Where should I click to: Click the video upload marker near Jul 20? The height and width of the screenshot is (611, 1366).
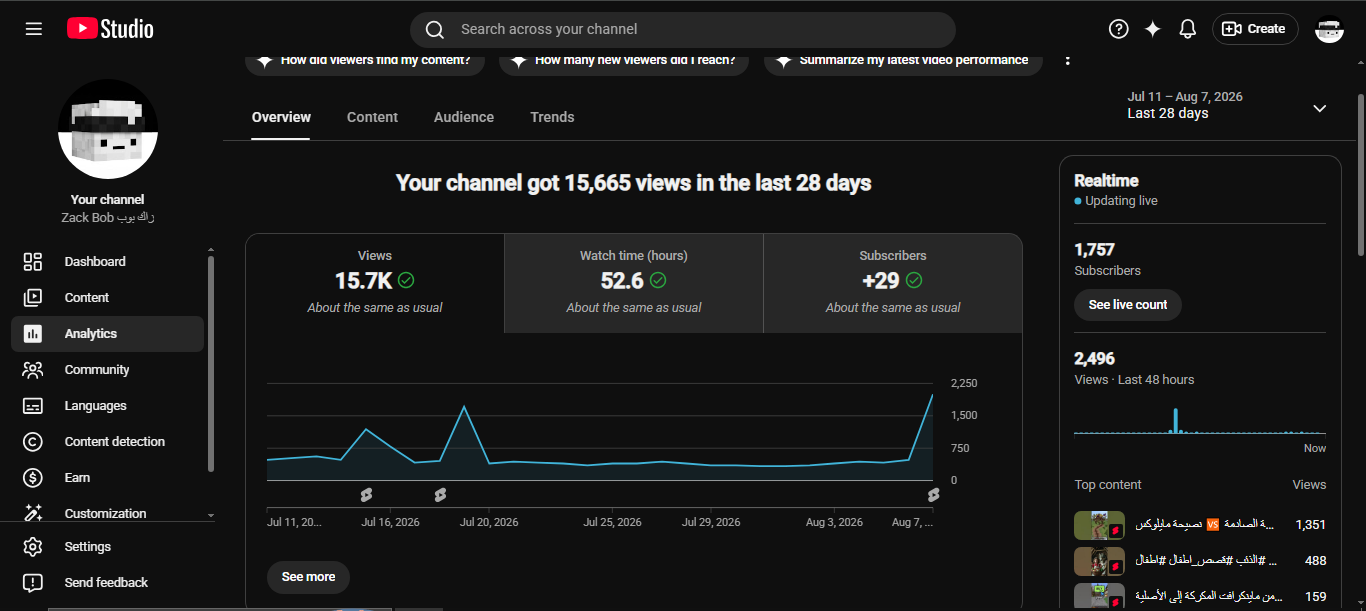[440, 495]
